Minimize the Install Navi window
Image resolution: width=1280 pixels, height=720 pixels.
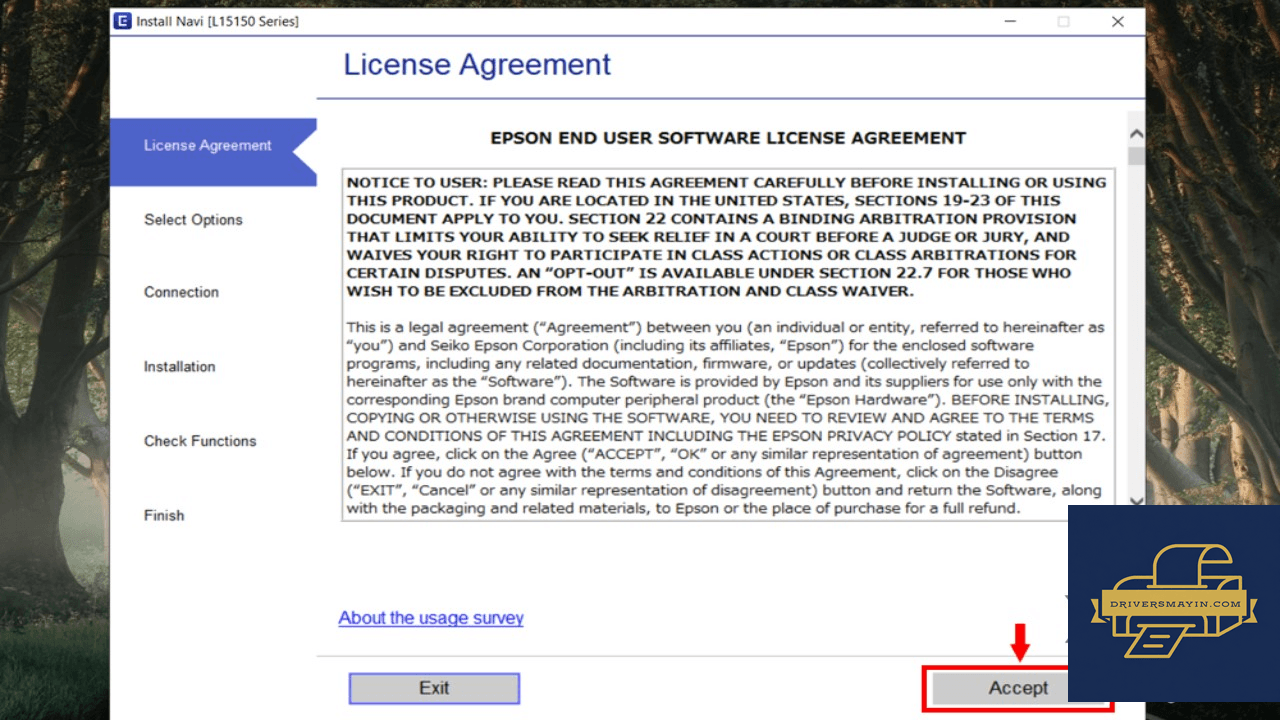(1009, 21)
